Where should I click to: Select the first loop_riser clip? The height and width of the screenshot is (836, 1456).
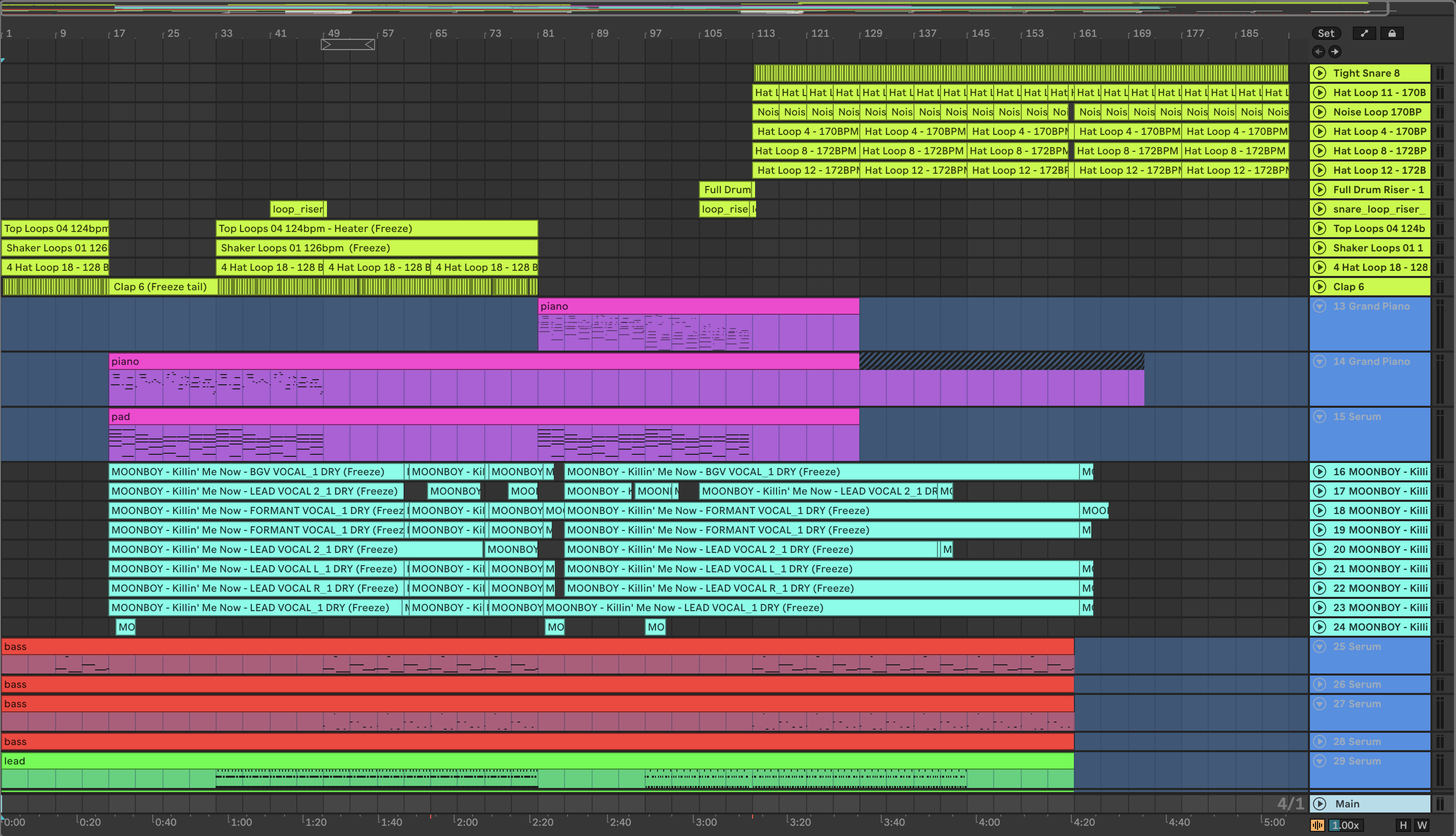pos(298,209)
